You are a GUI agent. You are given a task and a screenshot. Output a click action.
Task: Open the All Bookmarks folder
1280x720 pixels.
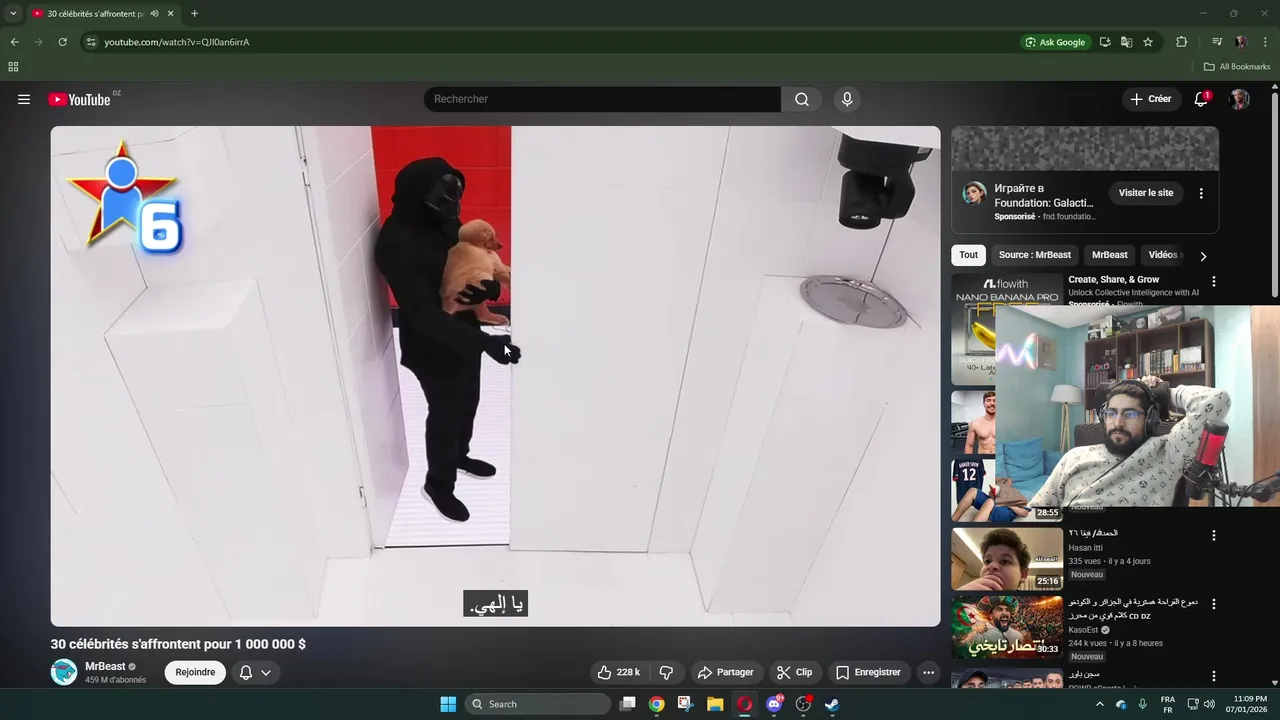pos(1237,67)
